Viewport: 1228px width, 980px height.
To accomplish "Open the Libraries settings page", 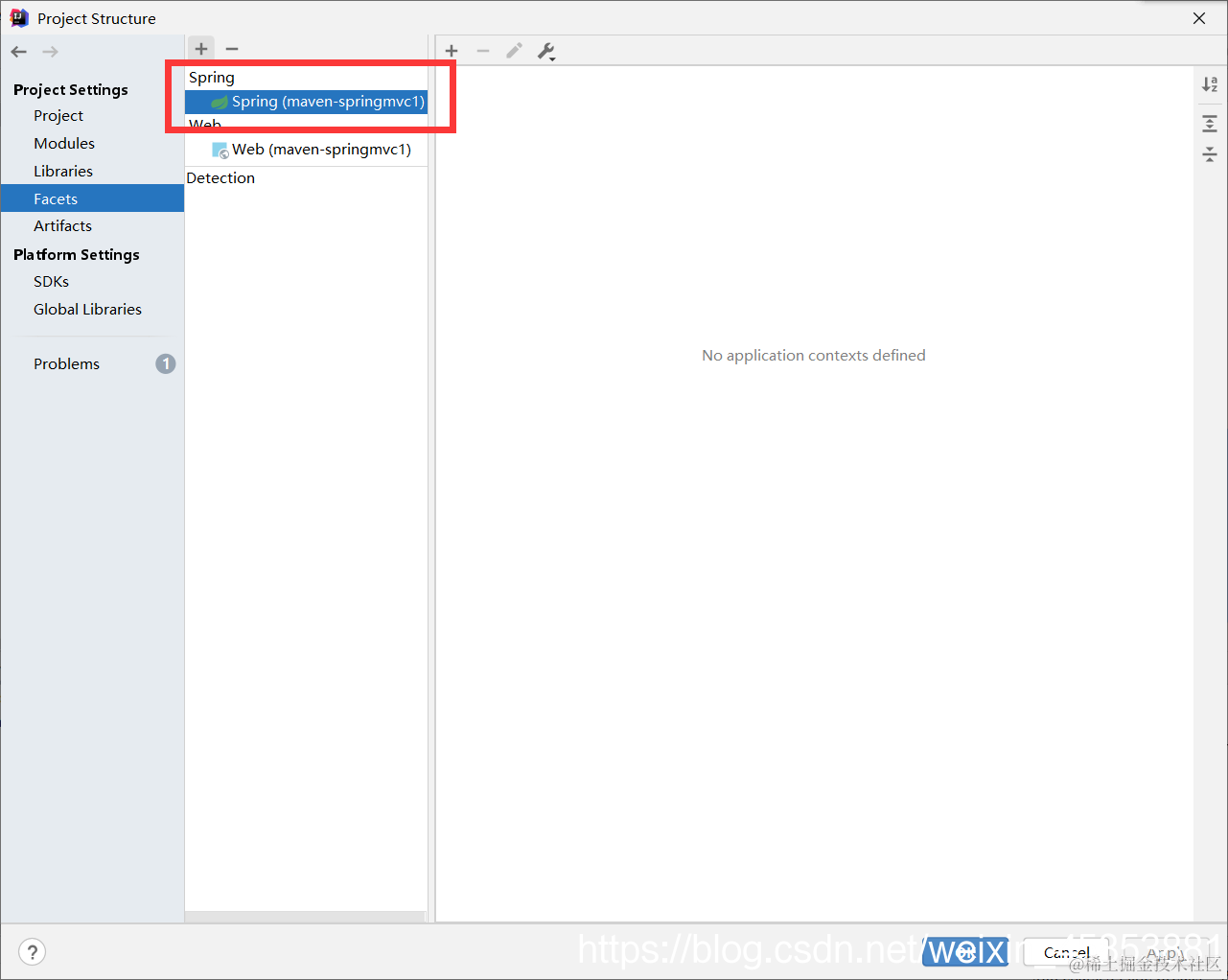I will point(63,171).
